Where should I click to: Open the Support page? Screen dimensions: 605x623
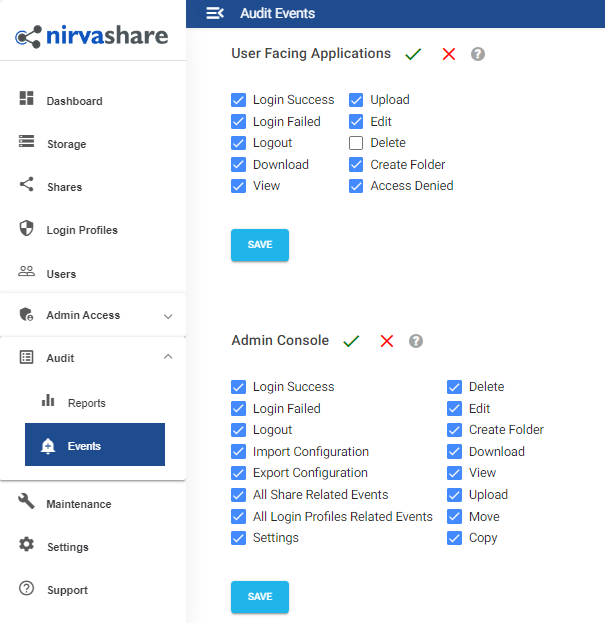(x=67, y=590)
